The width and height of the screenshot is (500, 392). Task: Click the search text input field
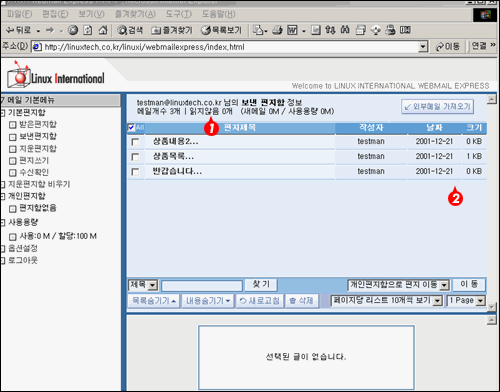[202, 286]
